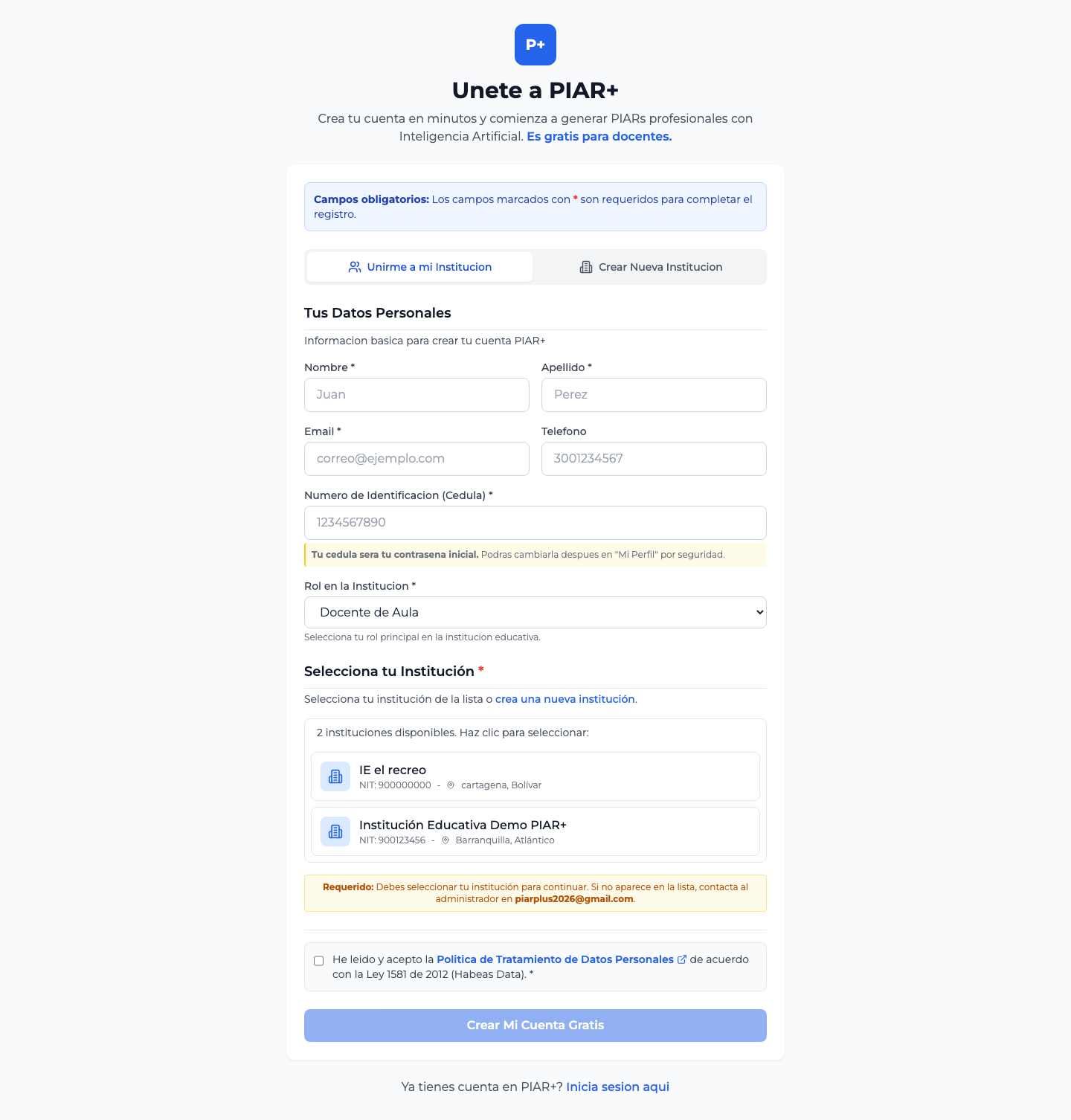This screenshot has width=1071, height=1120.
Task: Select the Institución Educativa Demo PIAR+ entry
Action: [535, 831]
